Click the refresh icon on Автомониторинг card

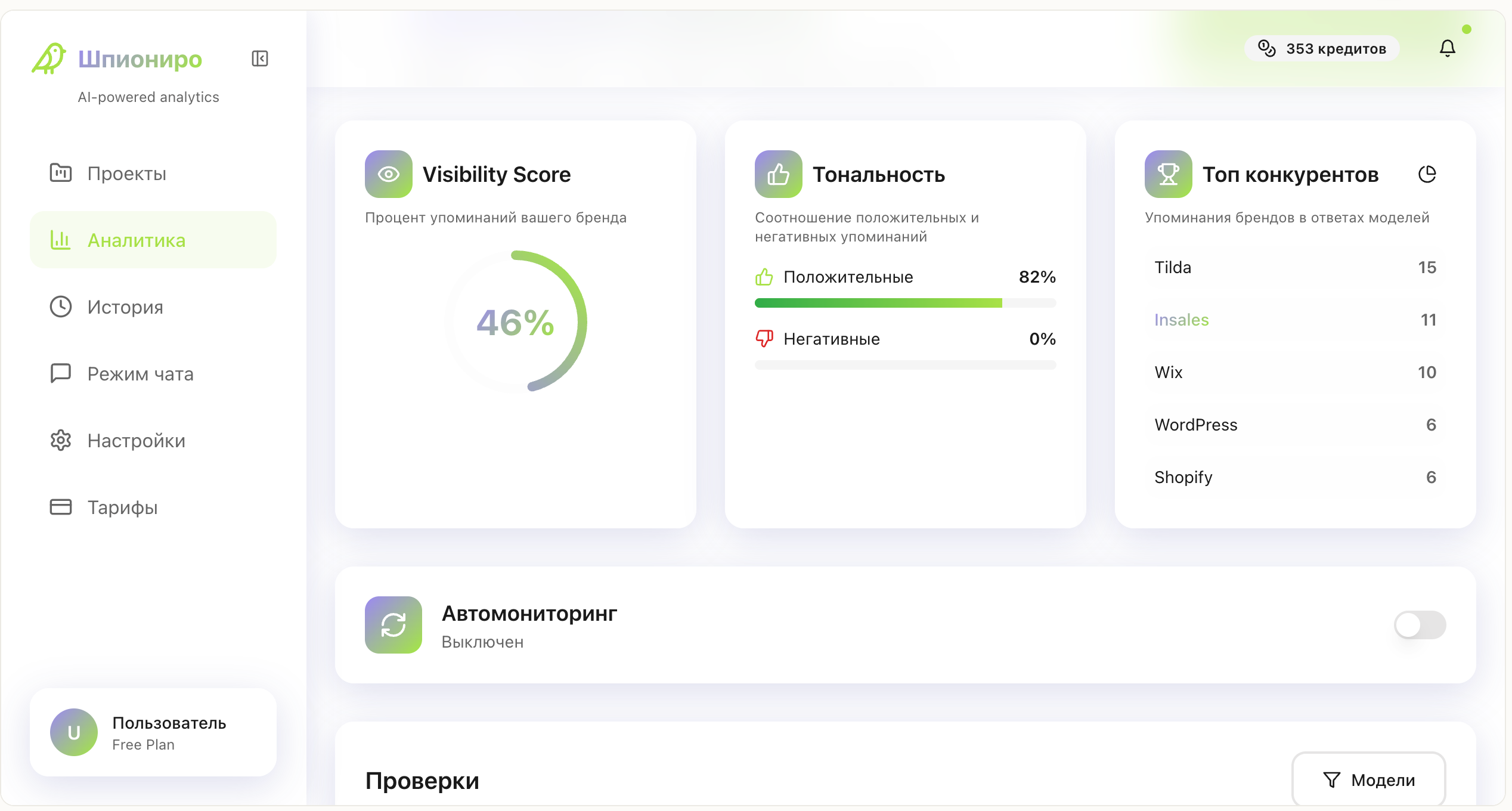[x=392, y=625]
